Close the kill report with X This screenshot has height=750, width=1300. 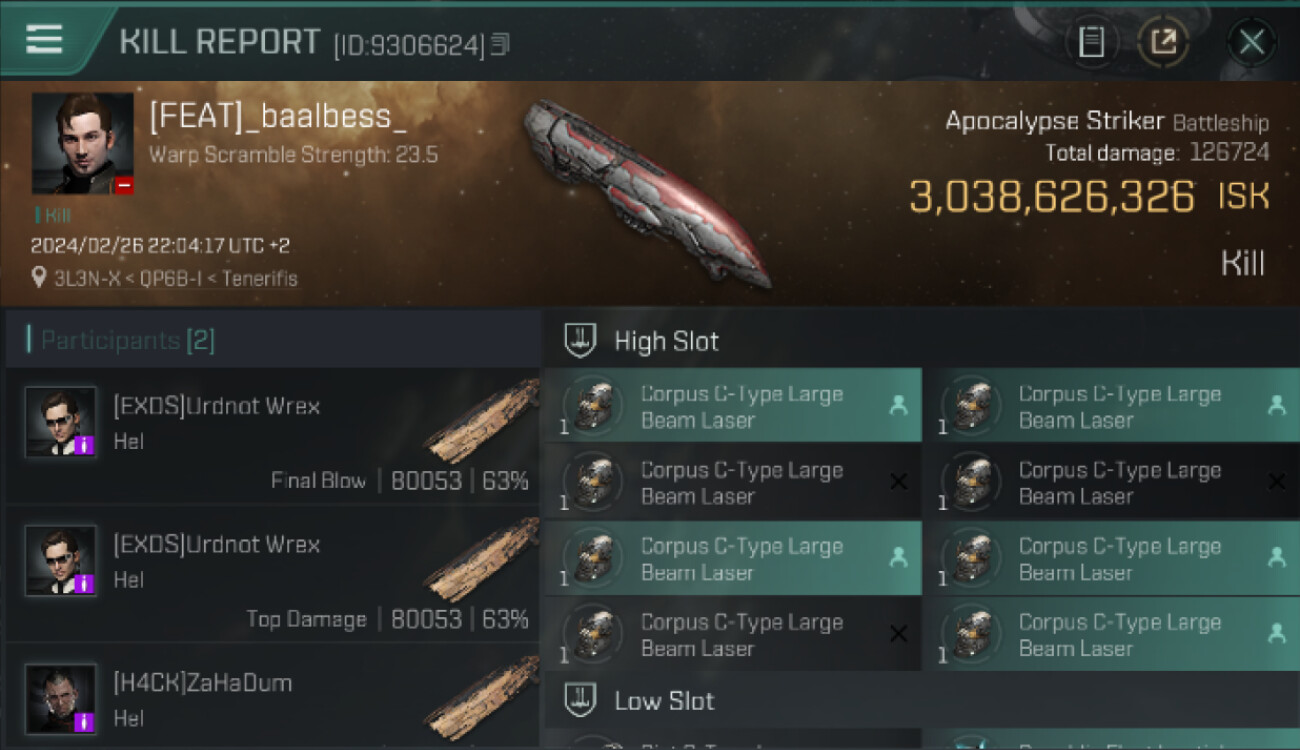click(x=1251, y=42)
